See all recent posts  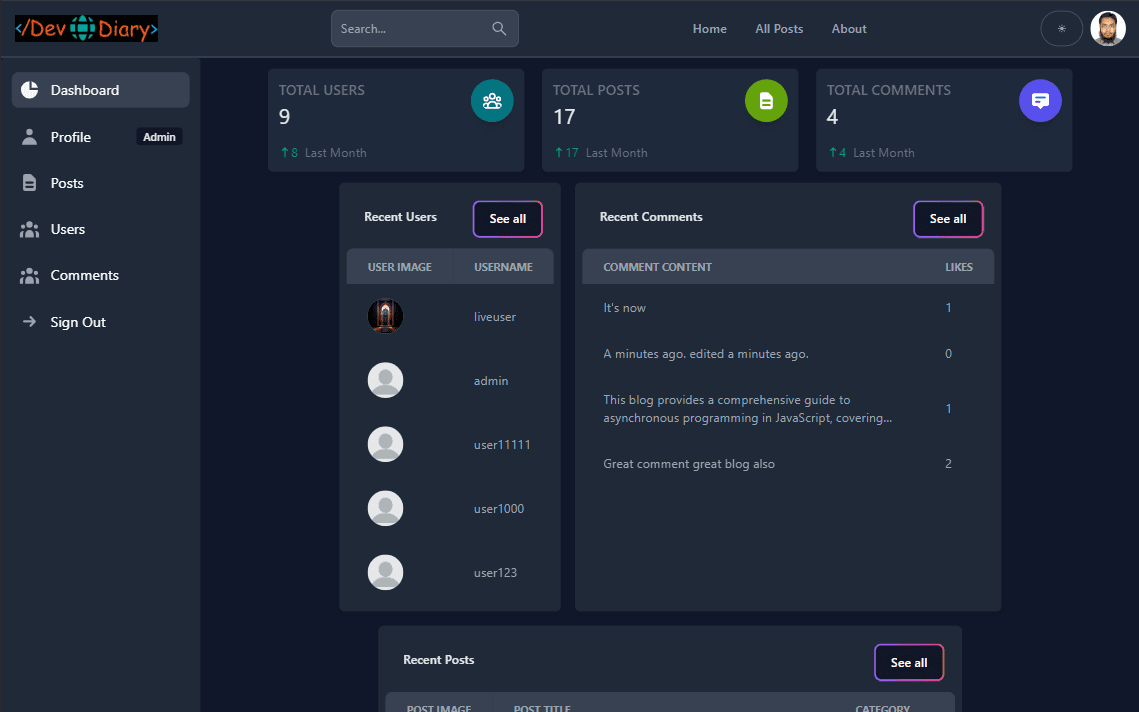pyautogui.click(x=909, y=662)
